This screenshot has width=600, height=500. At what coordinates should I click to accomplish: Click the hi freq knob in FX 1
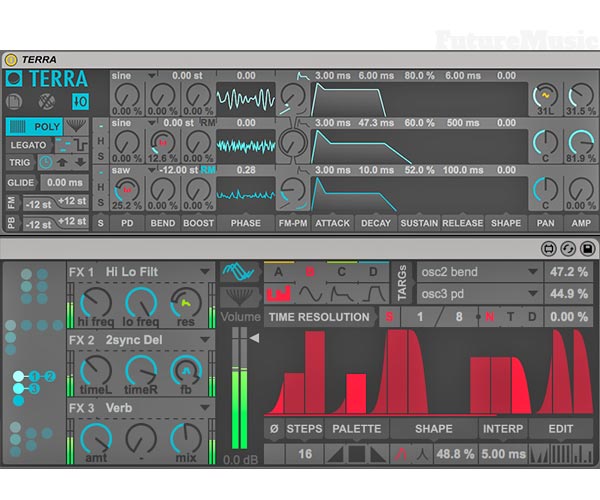[x=96, y=303]
